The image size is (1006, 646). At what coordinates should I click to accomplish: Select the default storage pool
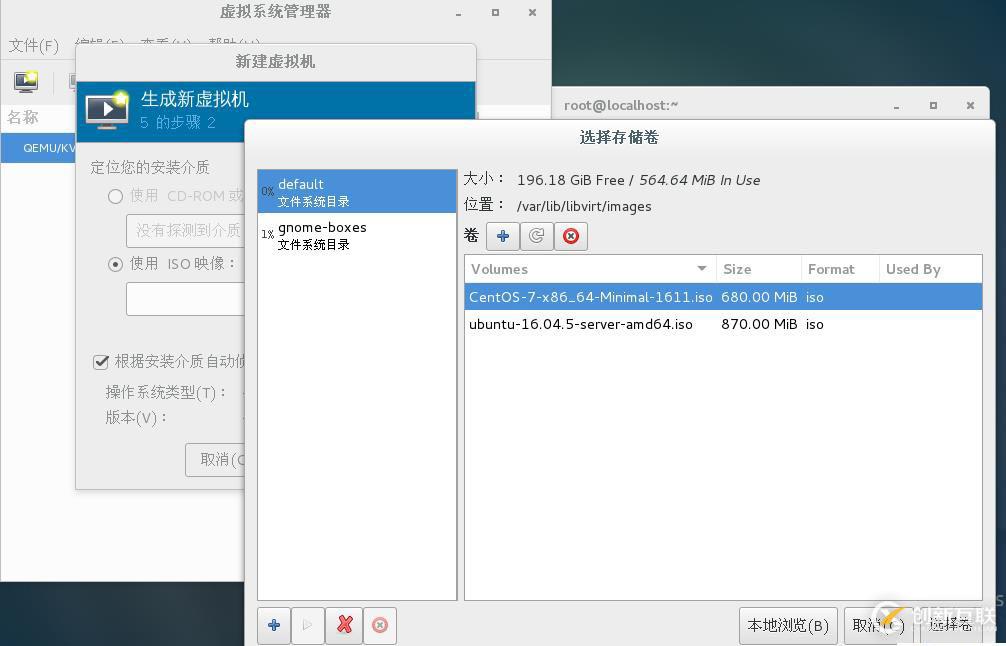coord(357,191)
